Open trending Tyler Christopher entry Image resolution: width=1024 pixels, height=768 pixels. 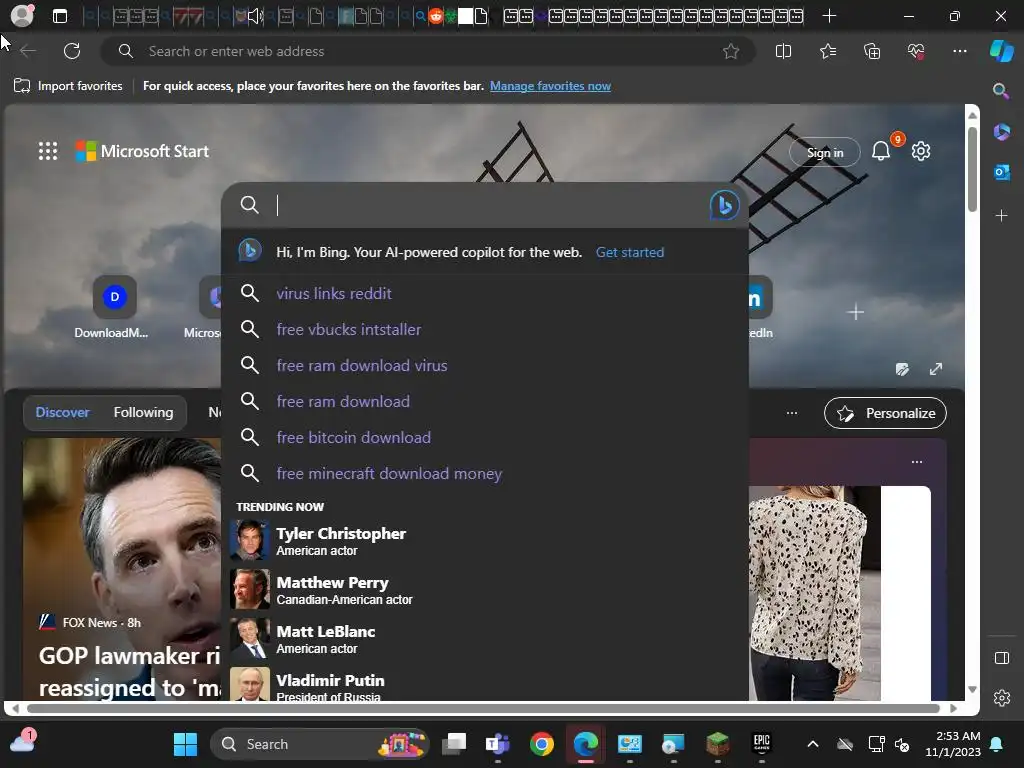pos(485,541)
